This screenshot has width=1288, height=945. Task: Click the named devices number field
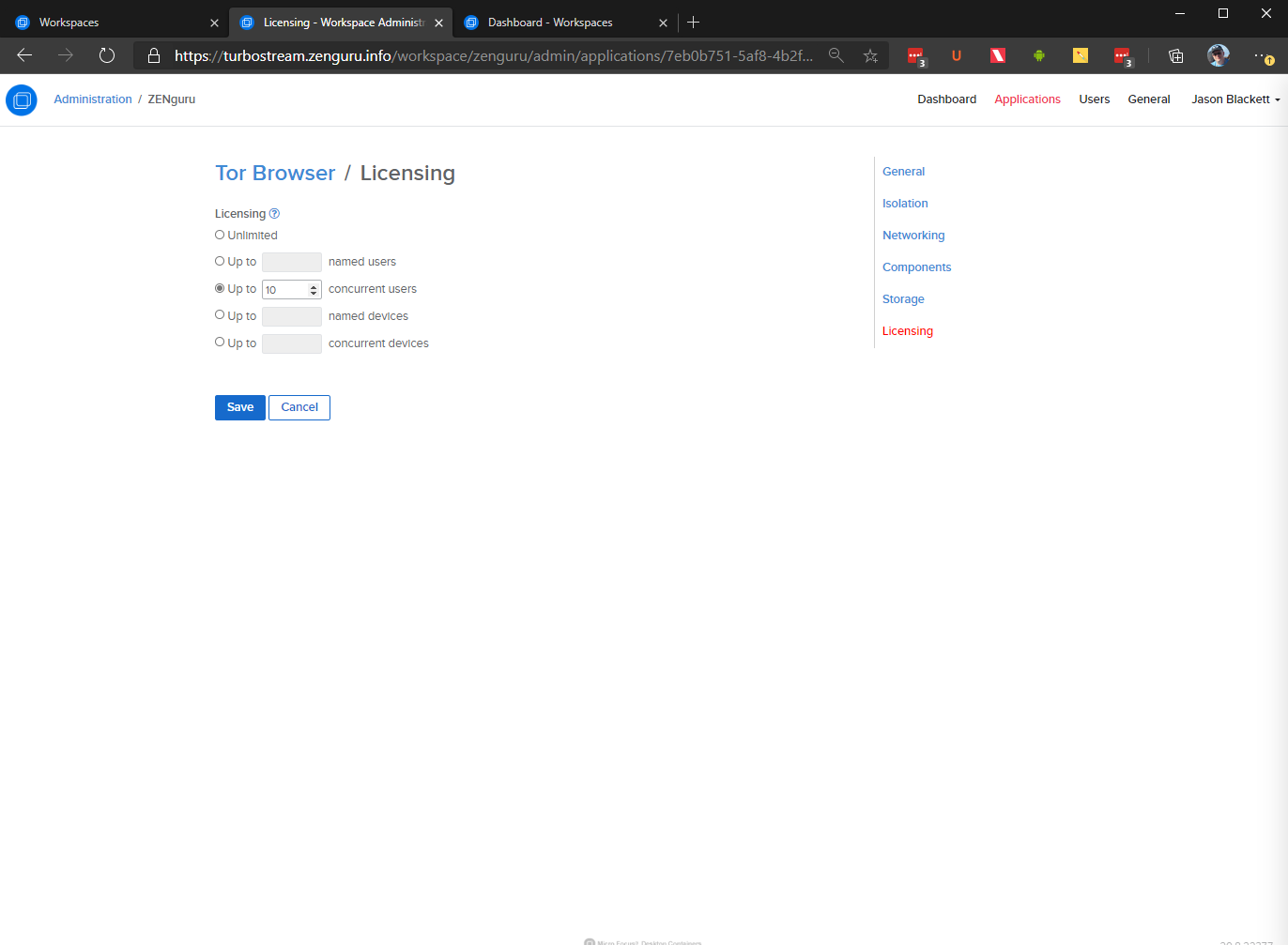tap(292, 316)
